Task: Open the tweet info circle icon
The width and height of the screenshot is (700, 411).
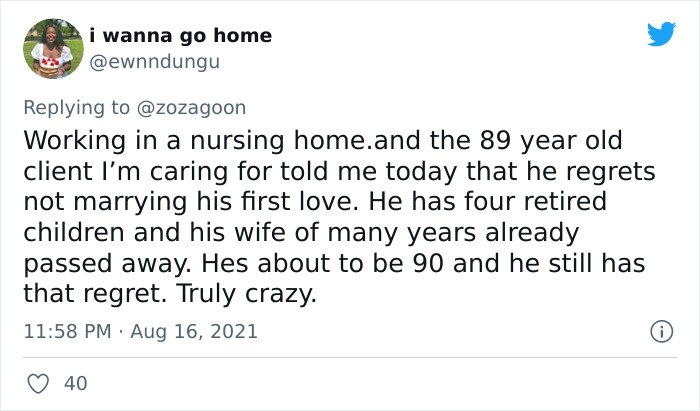Action: pyautogui.click(x=660, y=330)
